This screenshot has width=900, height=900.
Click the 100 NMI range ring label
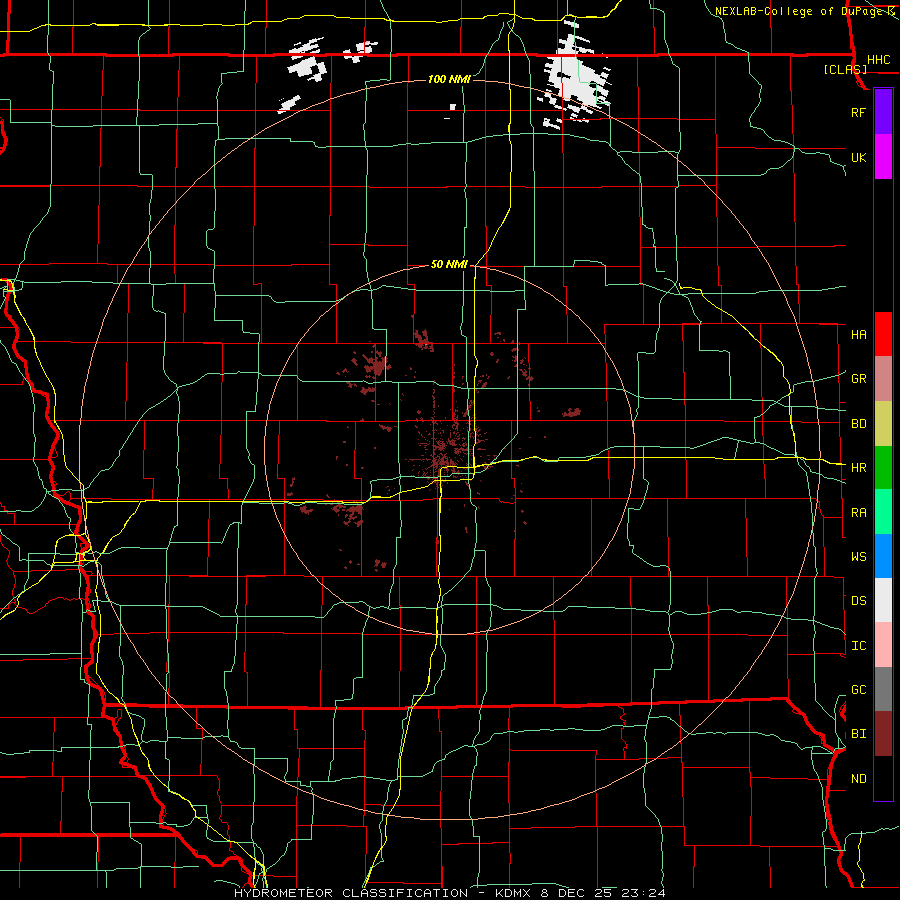[x=449, y=79]
